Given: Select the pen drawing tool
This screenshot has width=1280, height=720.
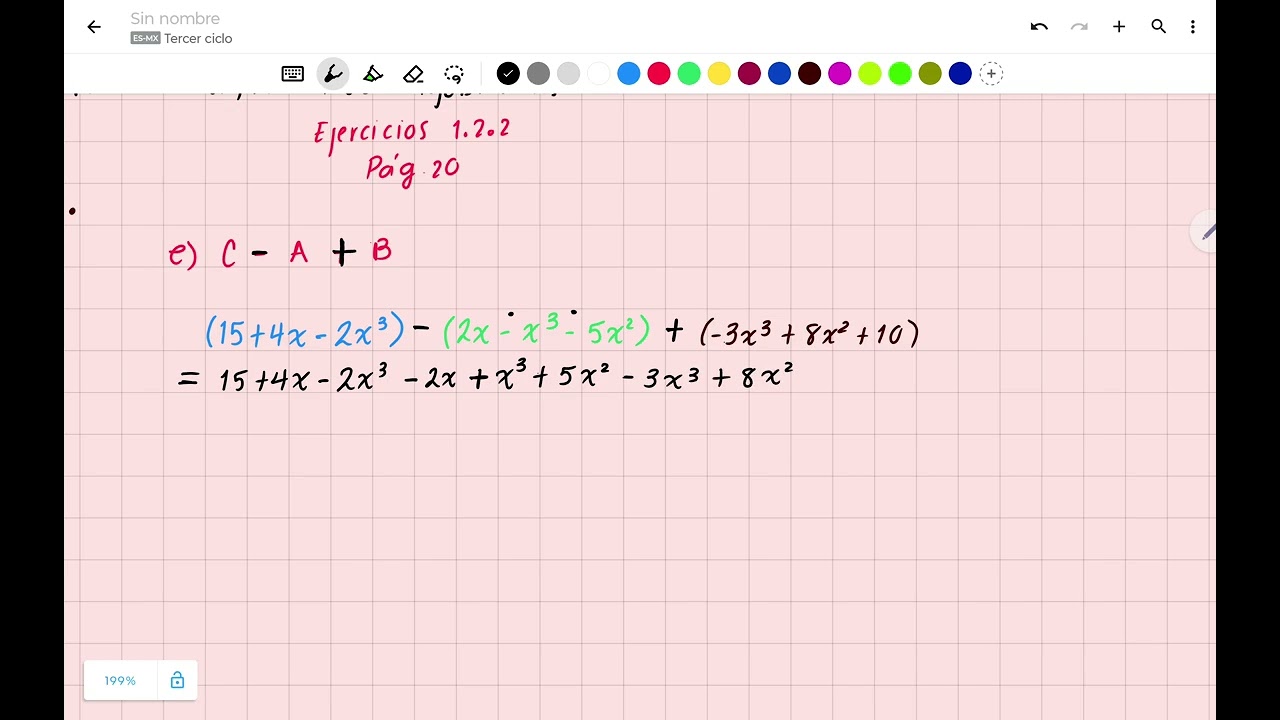Looking at the screenshot, I should 333,73.
